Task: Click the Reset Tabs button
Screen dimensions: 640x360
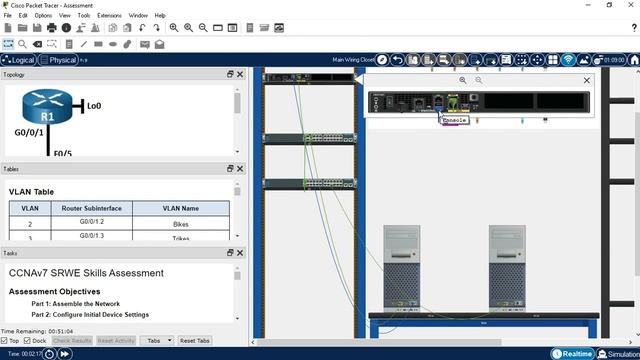Action: pos(194,340)
